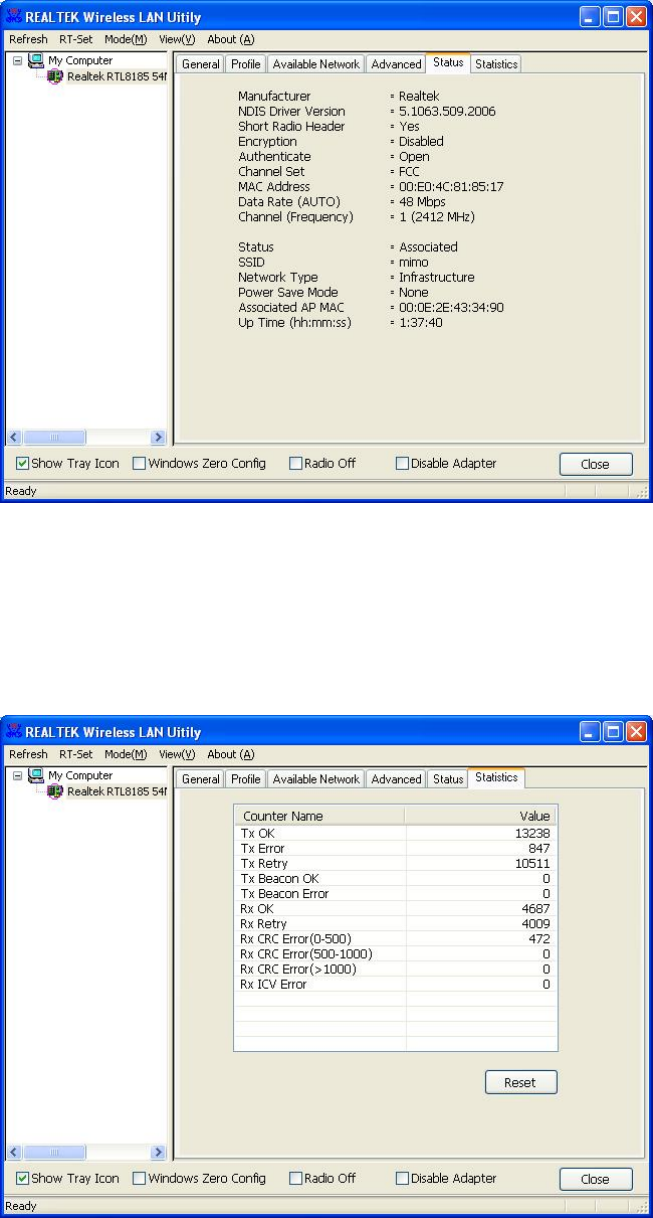
Task: Click the Realtek RTL8185 adapter icon in the Status window
Action: 56,77
